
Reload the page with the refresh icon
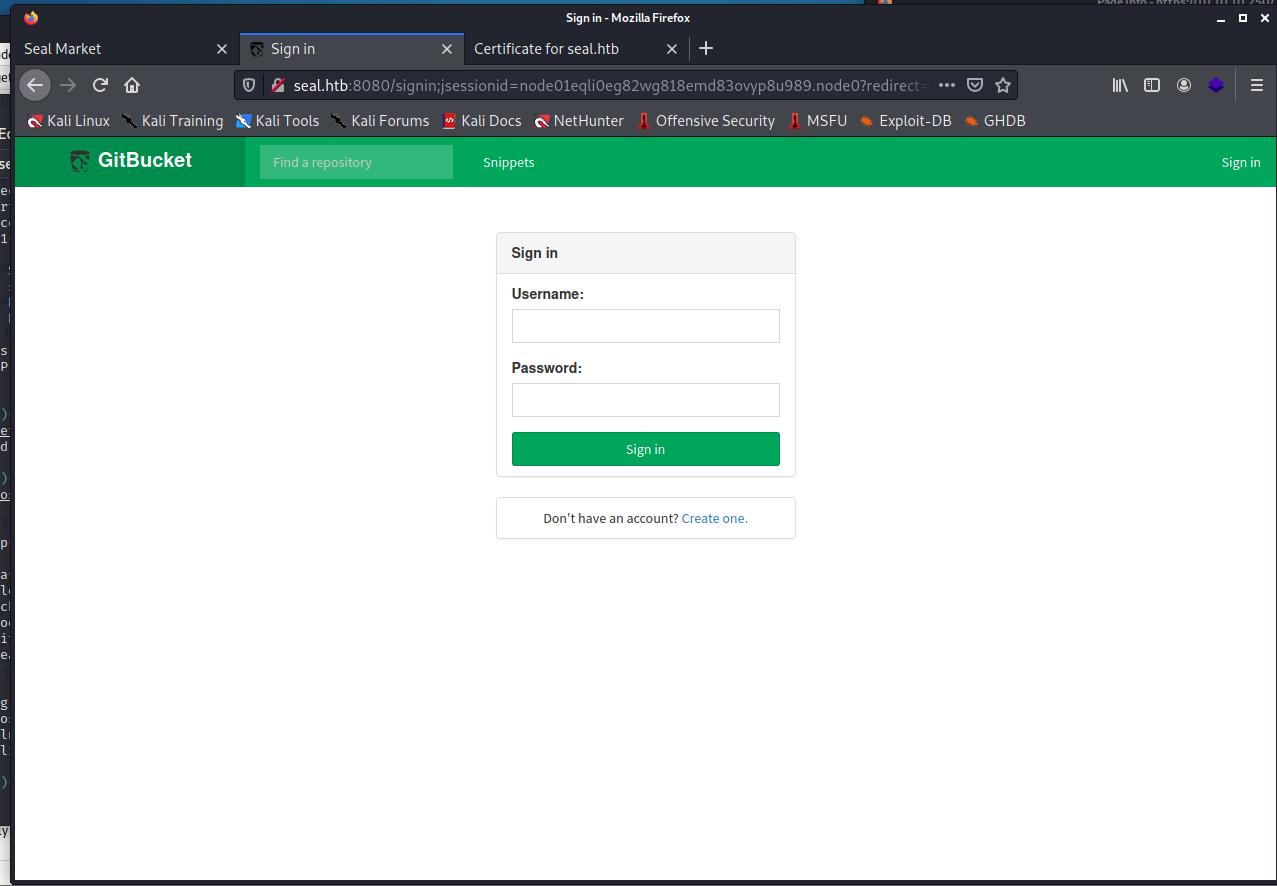pos(100,85)
